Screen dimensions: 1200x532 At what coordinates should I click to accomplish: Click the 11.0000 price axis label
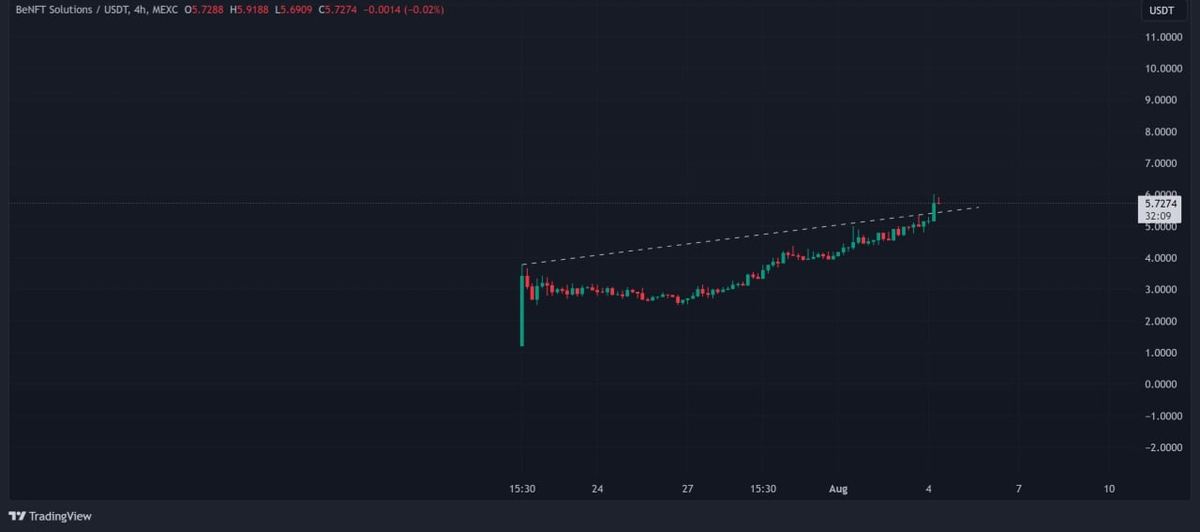(1164, 37)
